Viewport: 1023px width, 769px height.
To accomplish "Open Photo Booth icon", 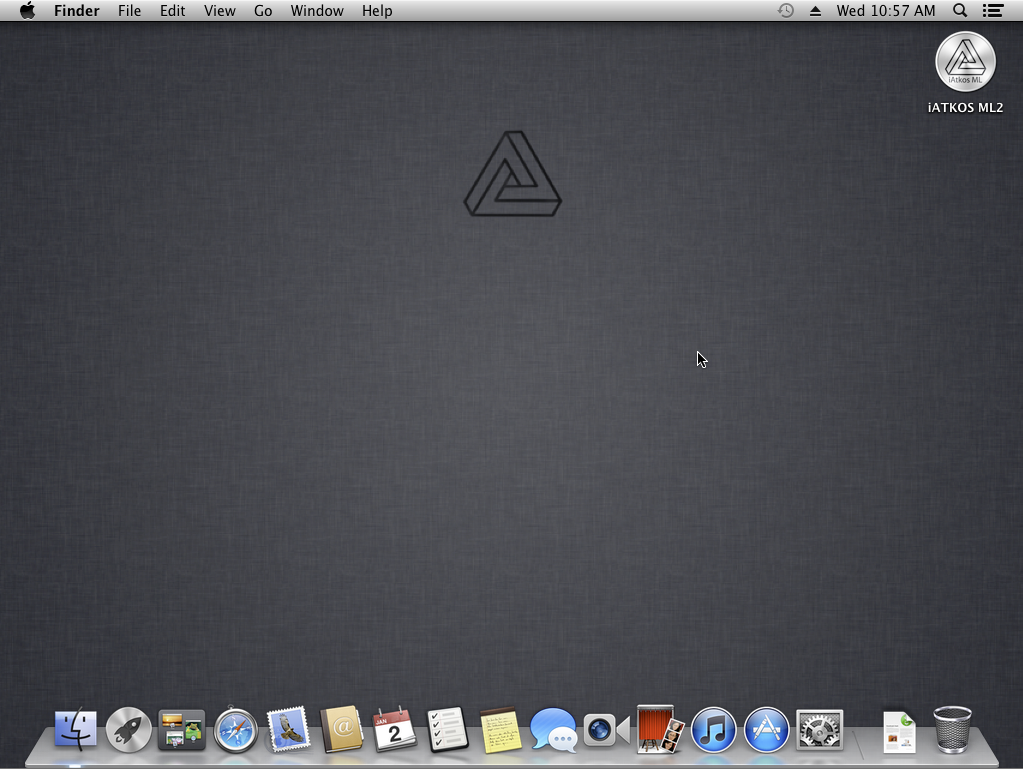I will pyautogui.click(x=660, y=729).
